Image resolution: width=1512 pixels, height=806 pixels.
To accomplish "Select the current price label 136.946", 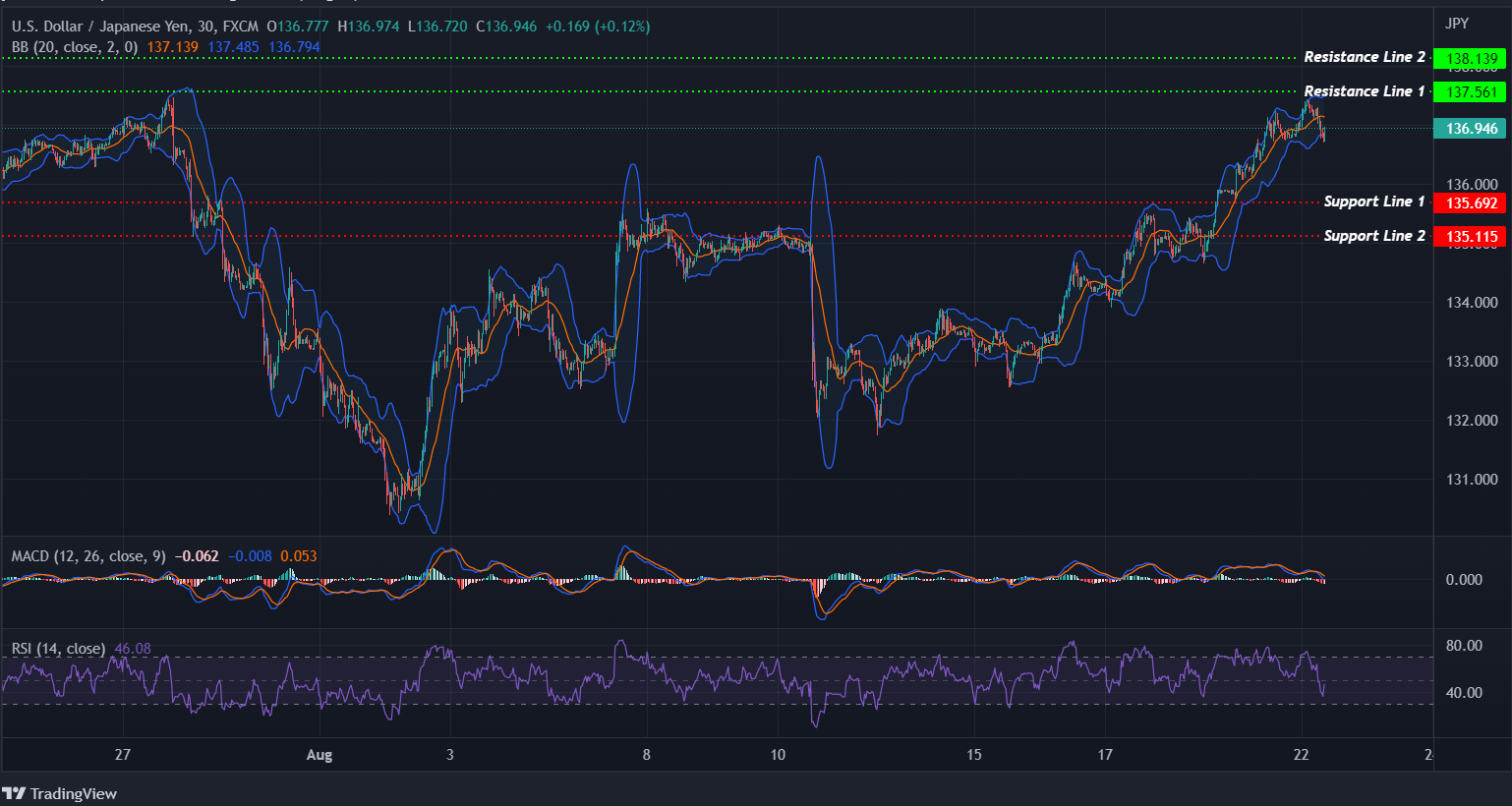I will [1470, 128].
